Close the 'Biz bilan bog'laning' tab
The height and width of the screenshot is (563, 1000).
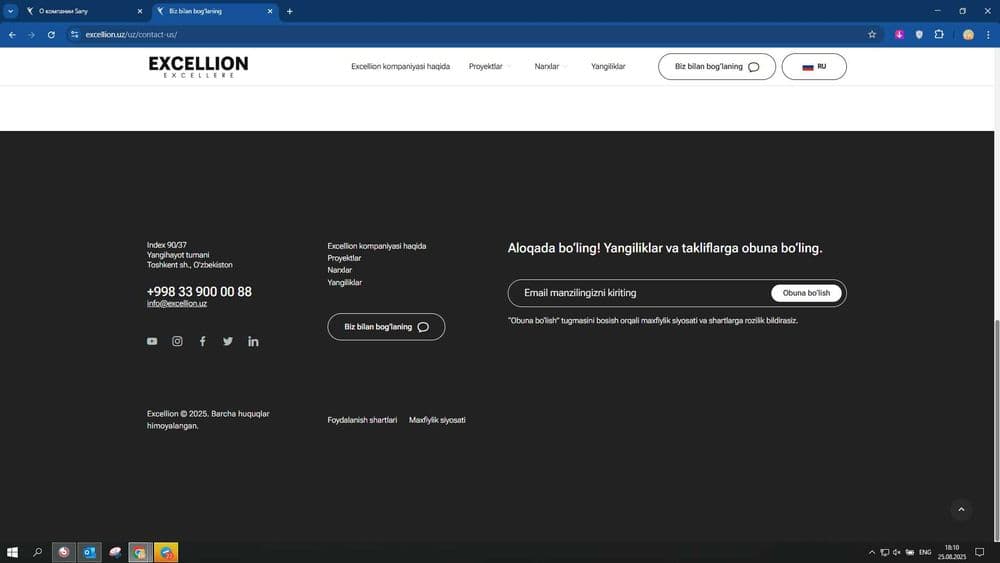[270, 11]
